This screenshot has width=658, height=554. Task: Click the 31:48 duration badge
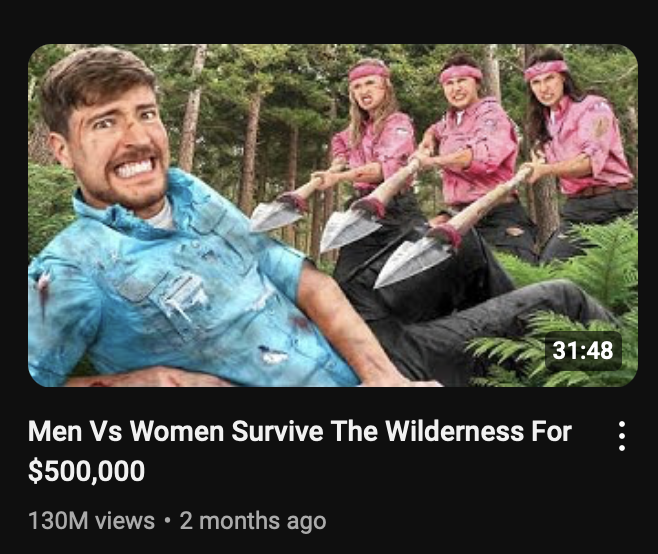pos(582,350)
